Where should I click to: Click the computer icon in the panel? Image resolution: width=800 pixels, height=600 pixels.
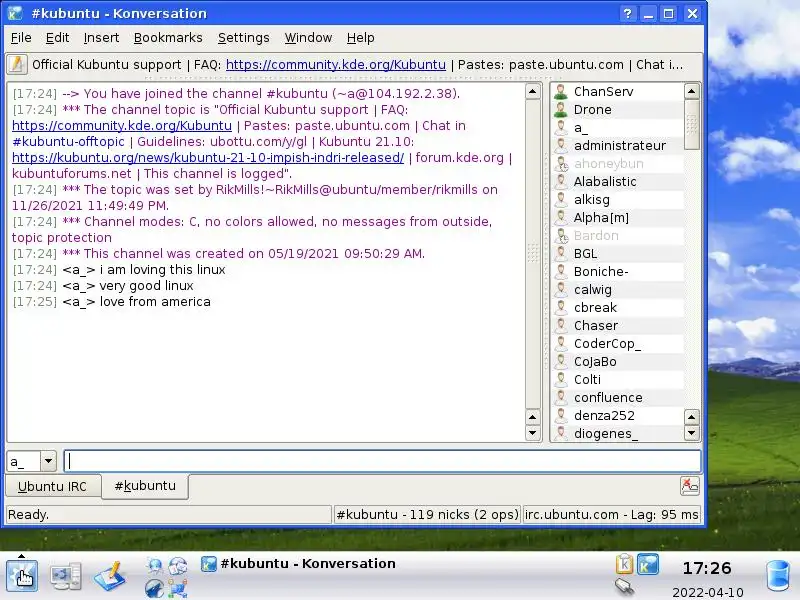[65, 576]
